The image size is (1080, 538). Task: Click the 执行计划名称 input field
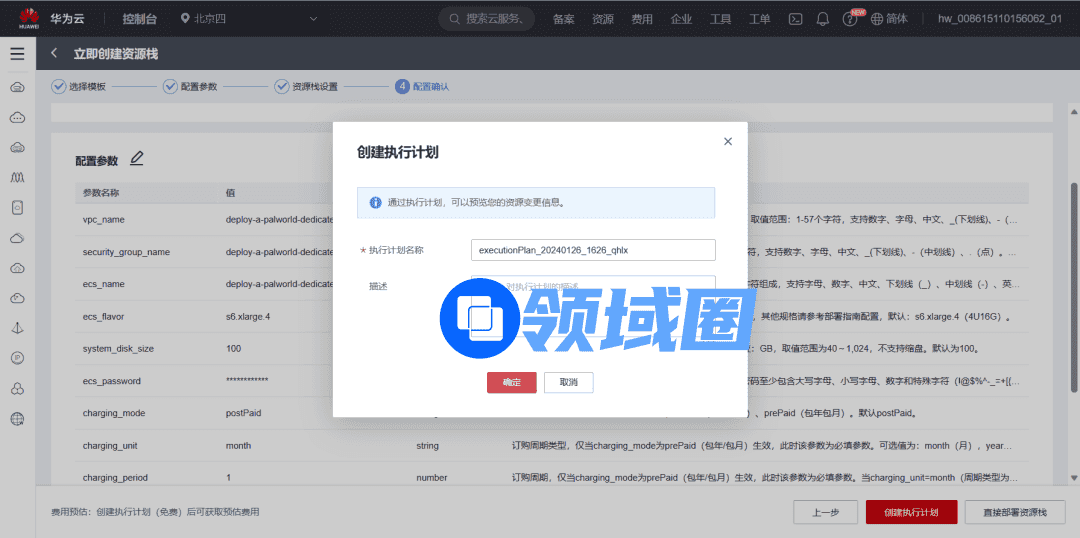593,250
